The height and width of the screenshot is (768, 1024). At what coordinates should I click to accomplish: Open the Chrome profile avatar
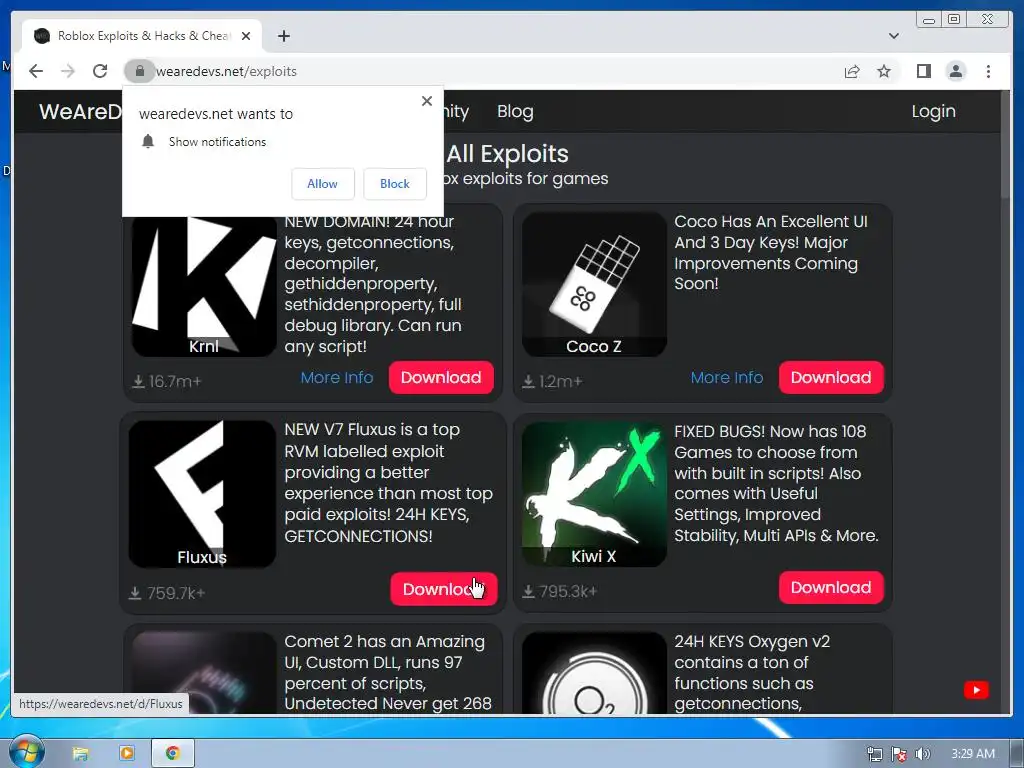956,71
